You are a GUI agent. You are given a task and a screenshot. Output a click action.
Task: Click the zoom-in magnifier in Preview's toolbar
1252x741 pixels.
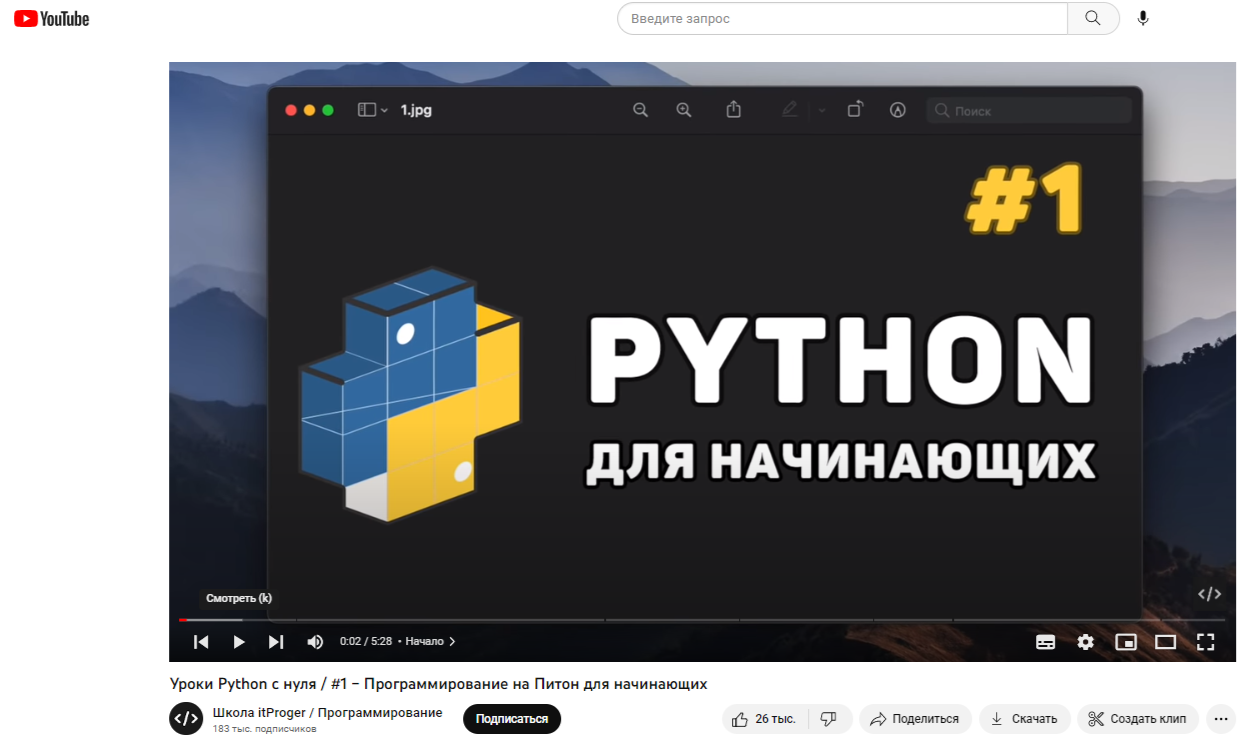(x=684, y=110)
